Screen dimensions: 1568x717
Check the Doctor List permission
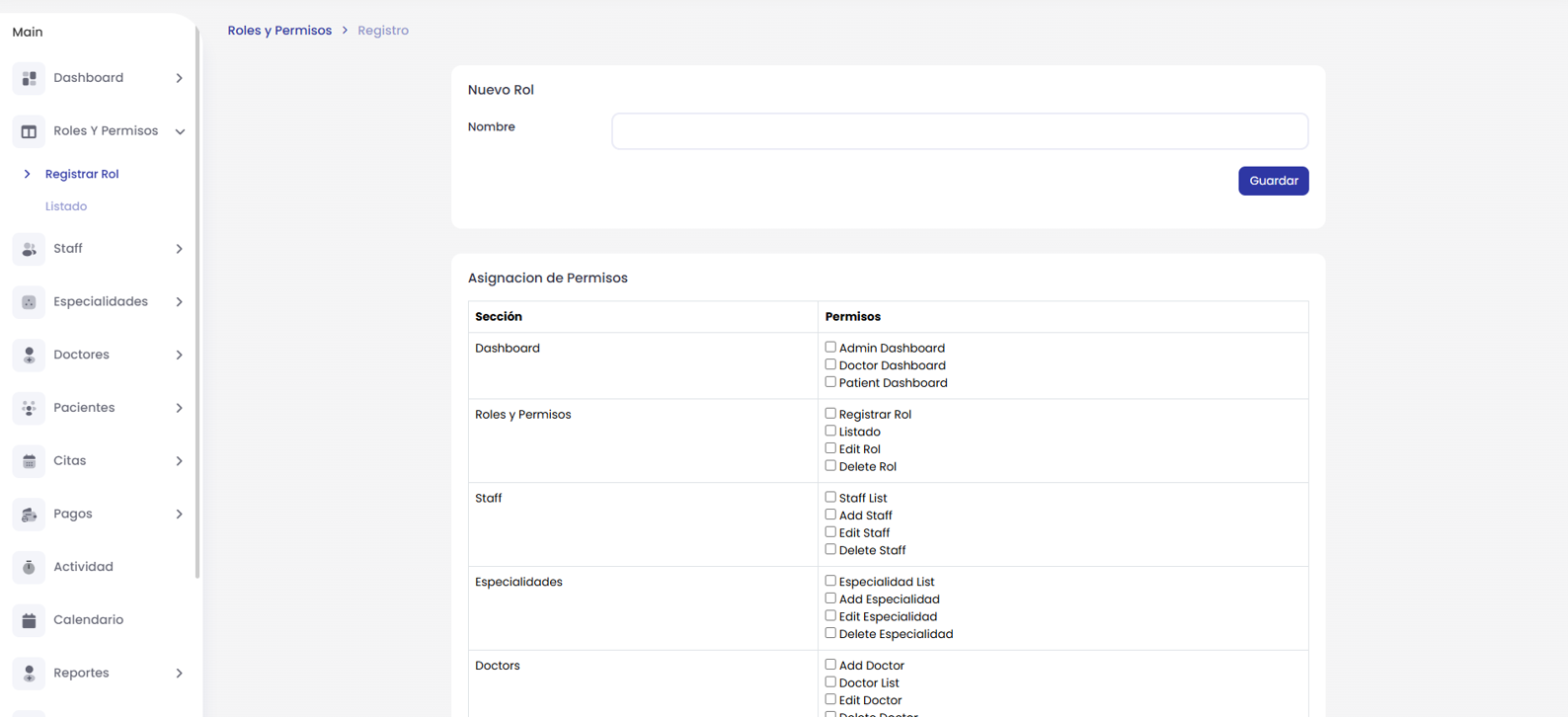click(830, 681)
